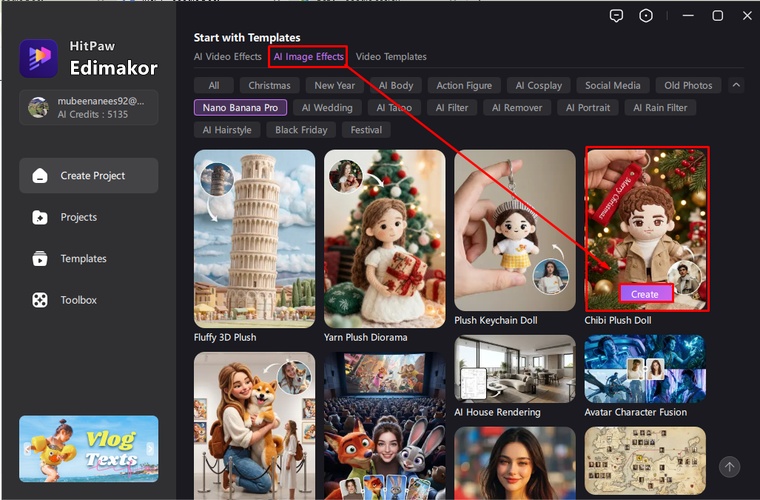The width and height of the screenshot is (760, 500).
Task: Click the Create Project home icon
Action: (x=40, y=175)
